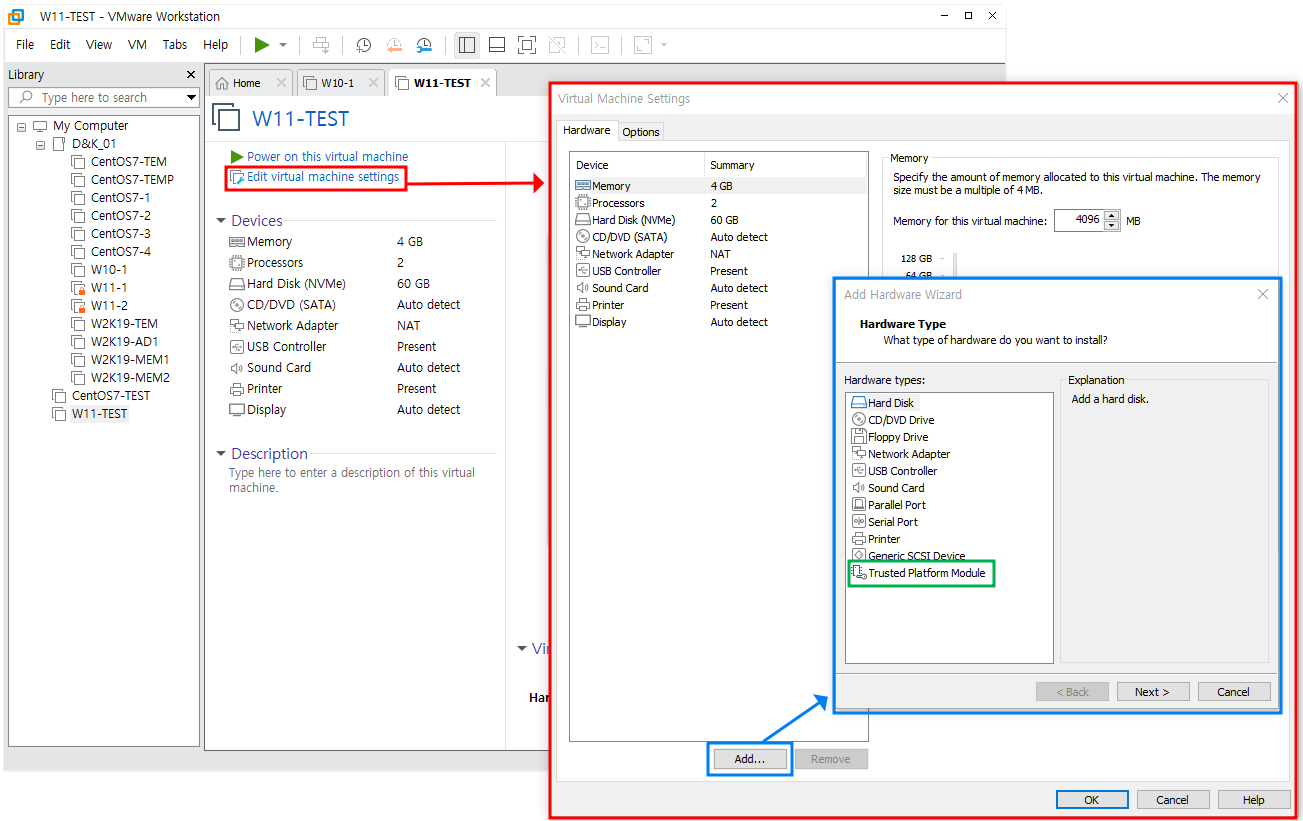Select W11-1 in the Library tree

tap(109, 288)
